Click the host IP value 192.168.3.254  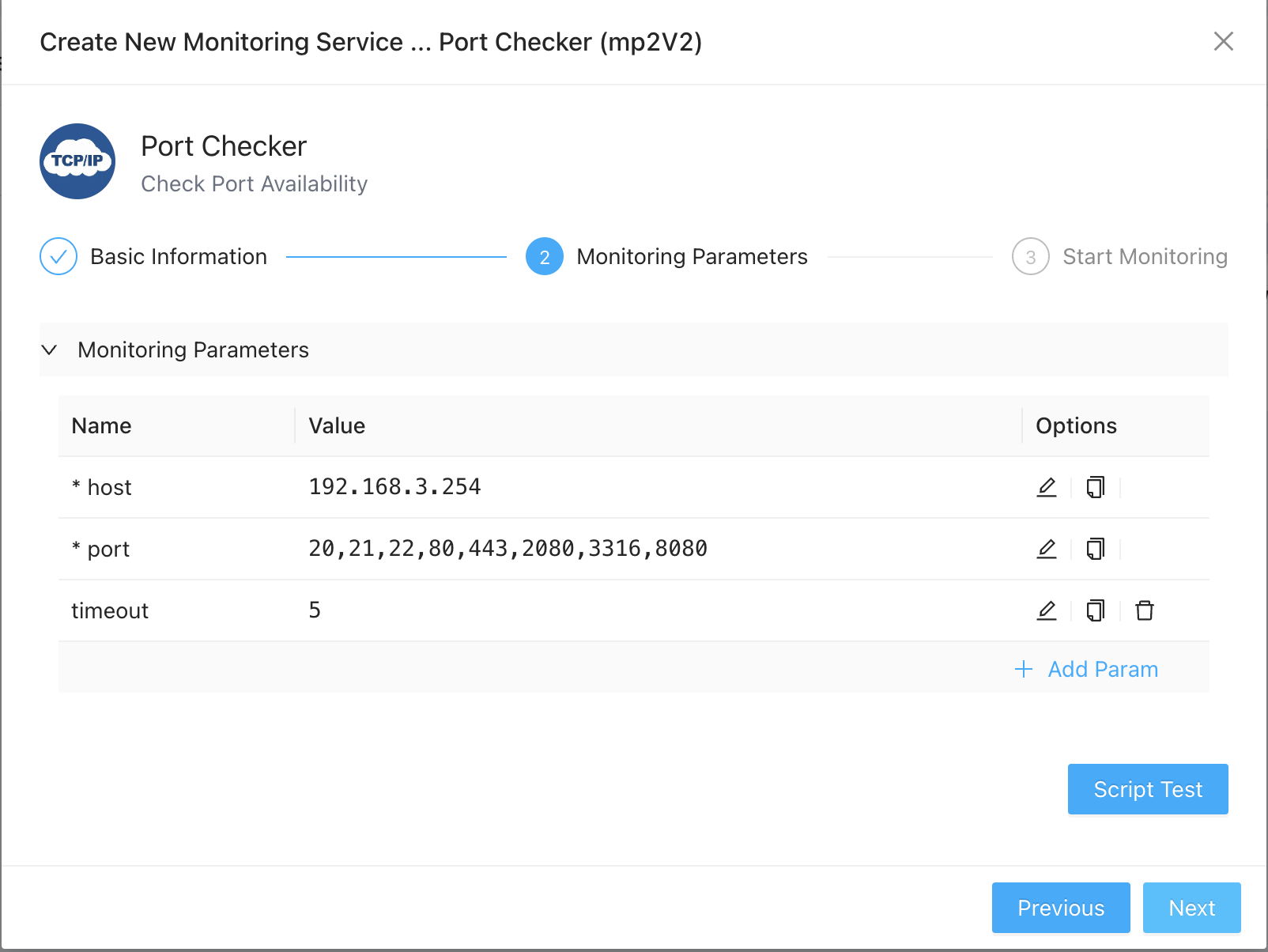tap(394, 487)
